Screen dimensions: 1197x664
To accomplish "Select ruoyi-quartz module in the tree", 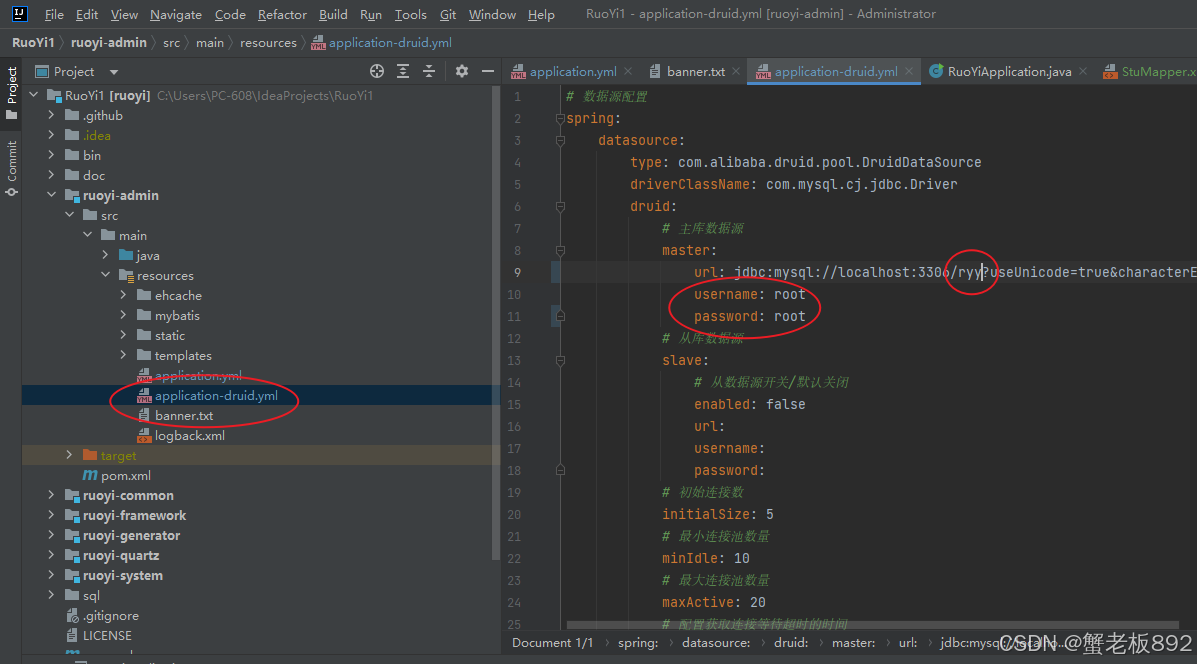I will point(121,555).
